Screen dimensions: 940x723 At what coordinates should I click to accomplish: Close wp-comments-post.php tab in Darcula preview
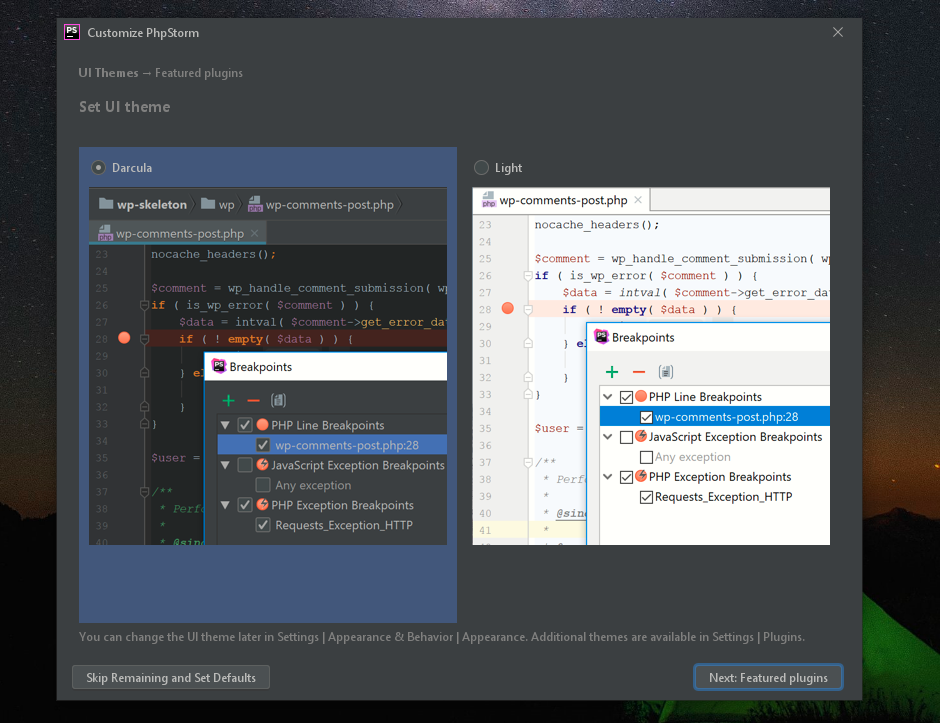[255, 233]
